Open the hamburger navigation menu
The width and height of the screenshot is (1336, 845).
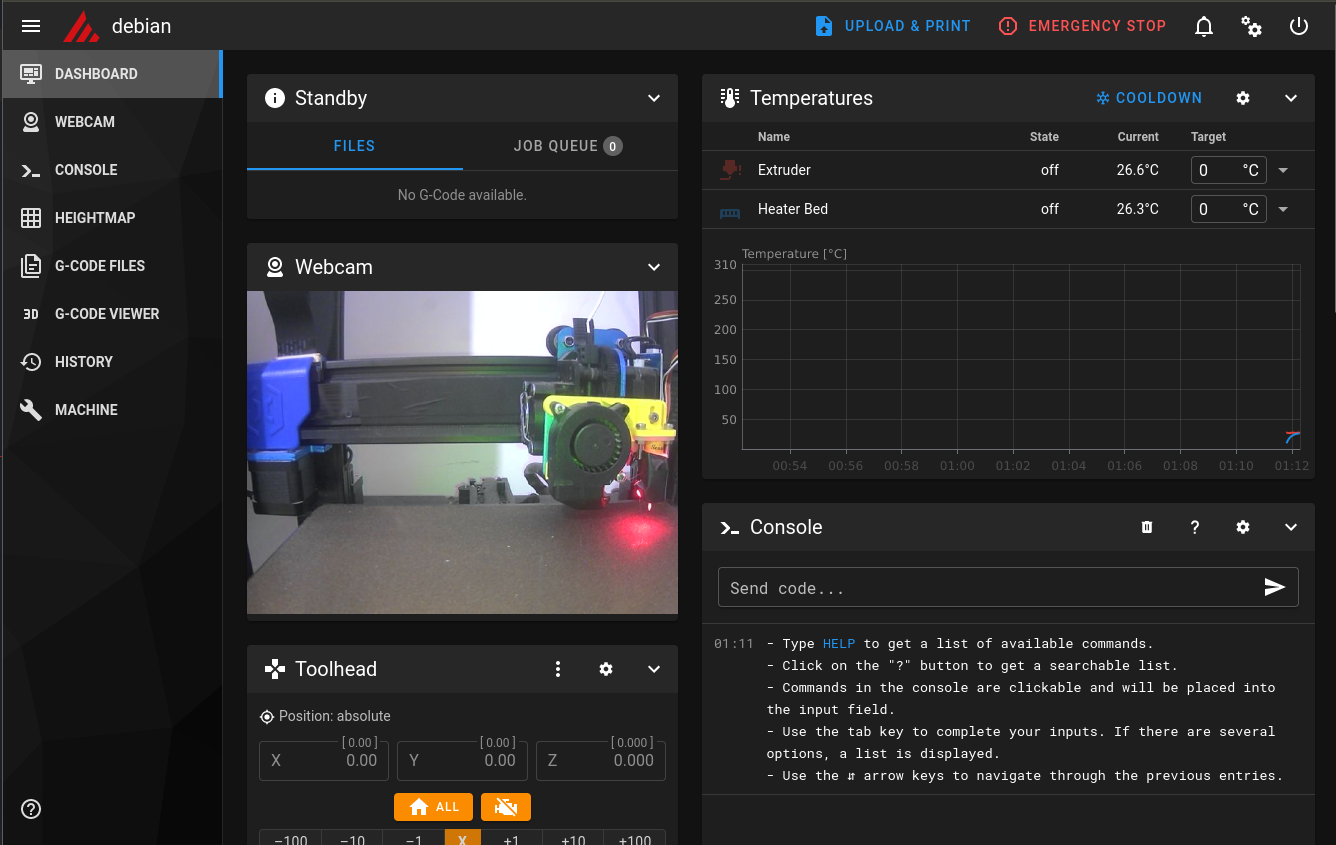(x=31, y=26)
